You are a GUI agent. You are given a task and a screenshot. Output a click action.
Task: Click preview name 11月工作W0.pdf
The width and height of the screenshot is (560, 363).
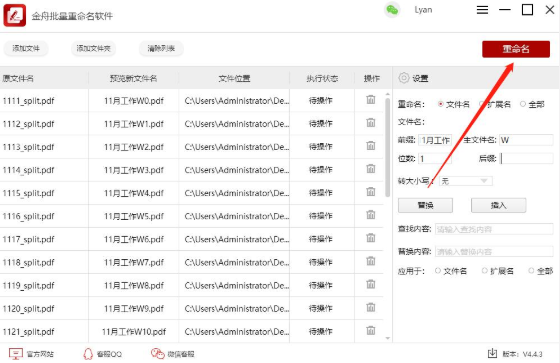pyautogui.click(x=134, y=101)
